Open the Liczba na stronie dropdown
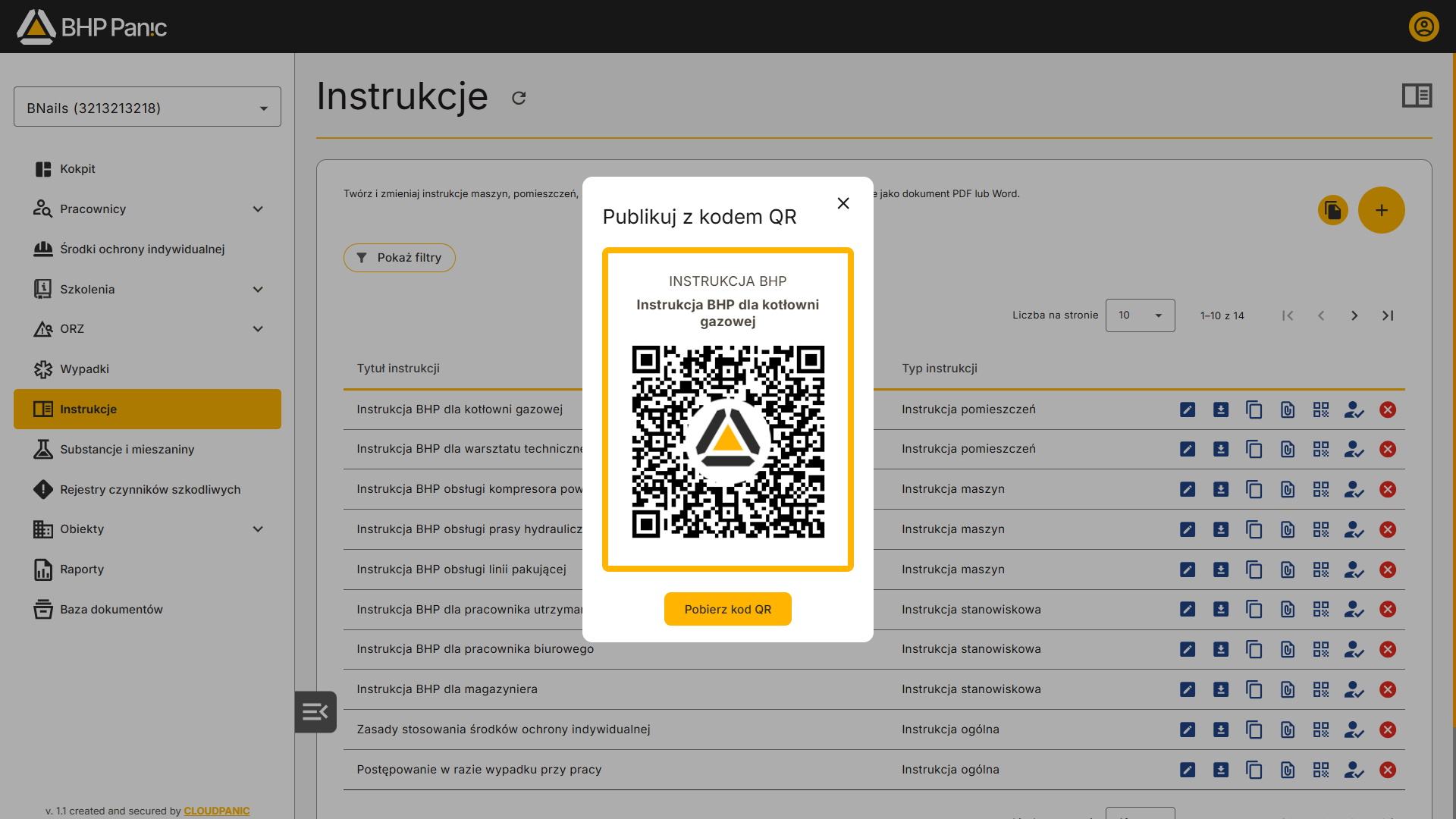 point(1141,315)
